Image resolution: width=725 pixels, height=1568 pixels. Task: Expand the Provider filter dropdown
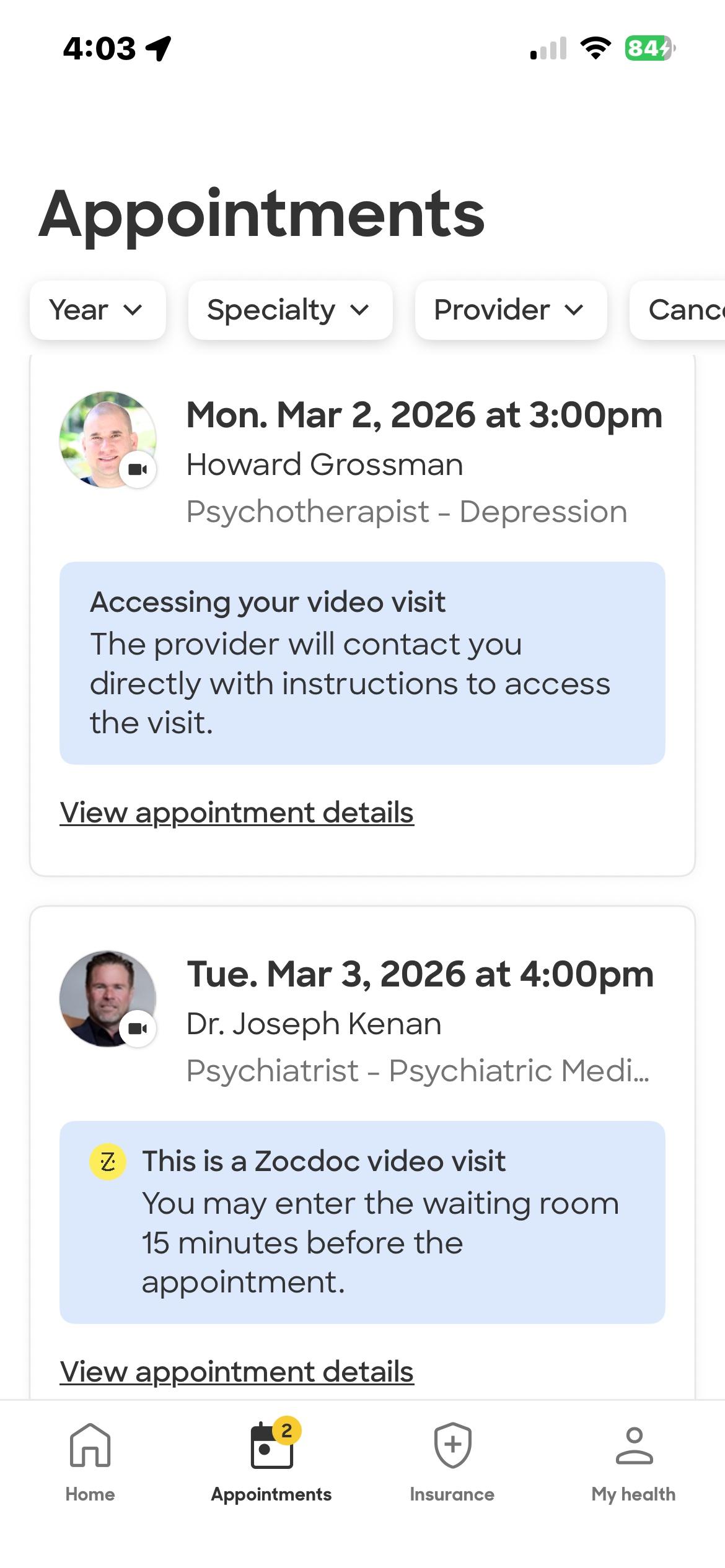[511, 310]
